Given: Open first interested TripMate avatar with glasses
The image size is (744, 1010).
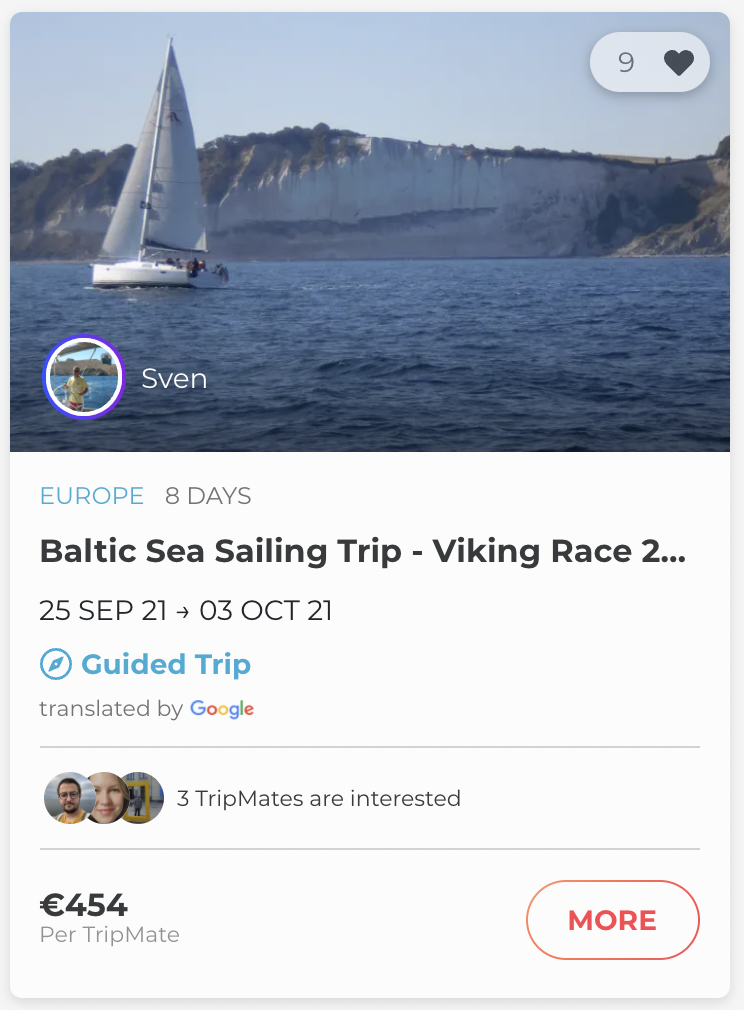Looking at the screenshot, I should tap(68, 798).
